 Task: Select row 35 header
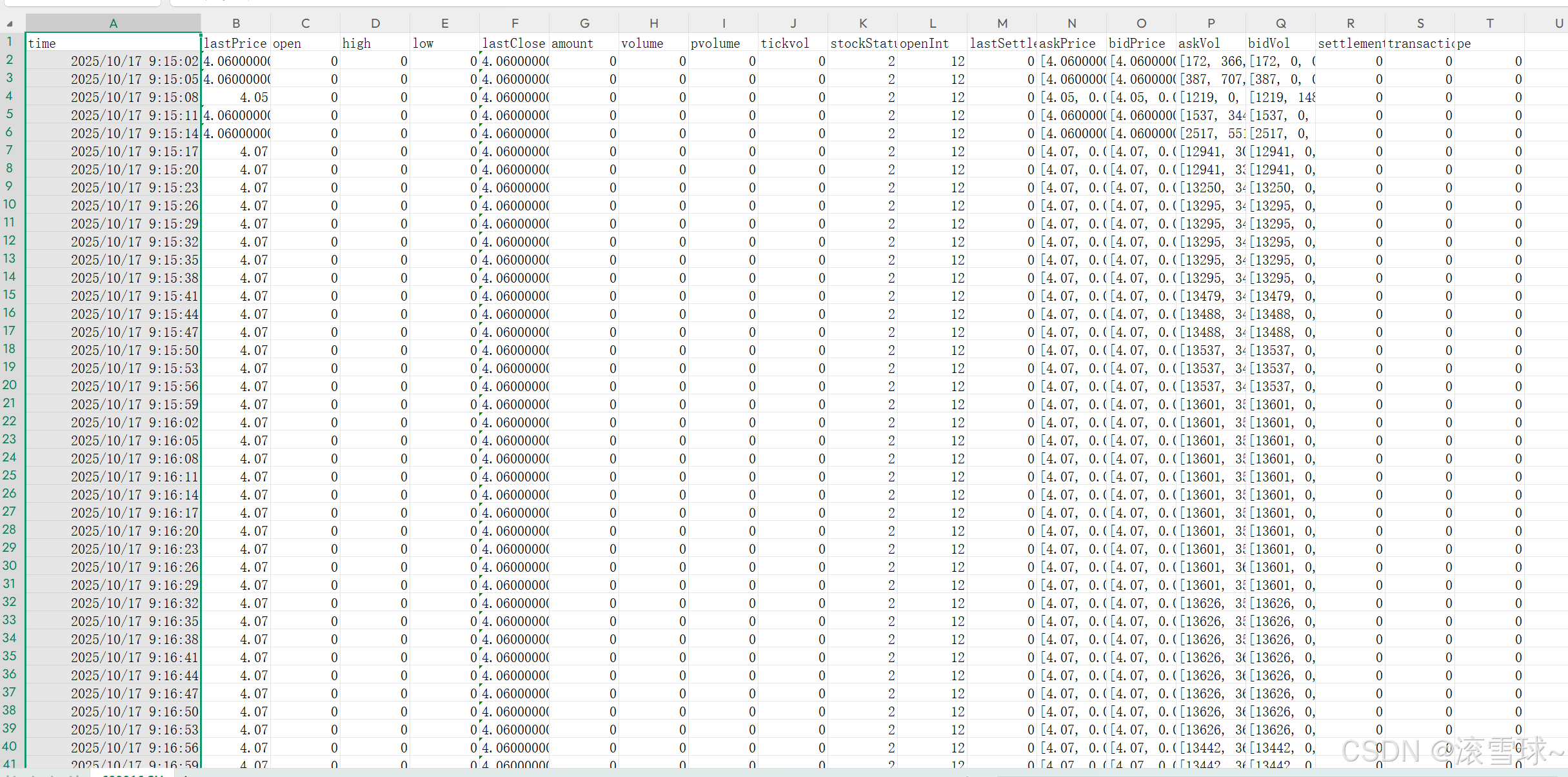tap(10, 656)
